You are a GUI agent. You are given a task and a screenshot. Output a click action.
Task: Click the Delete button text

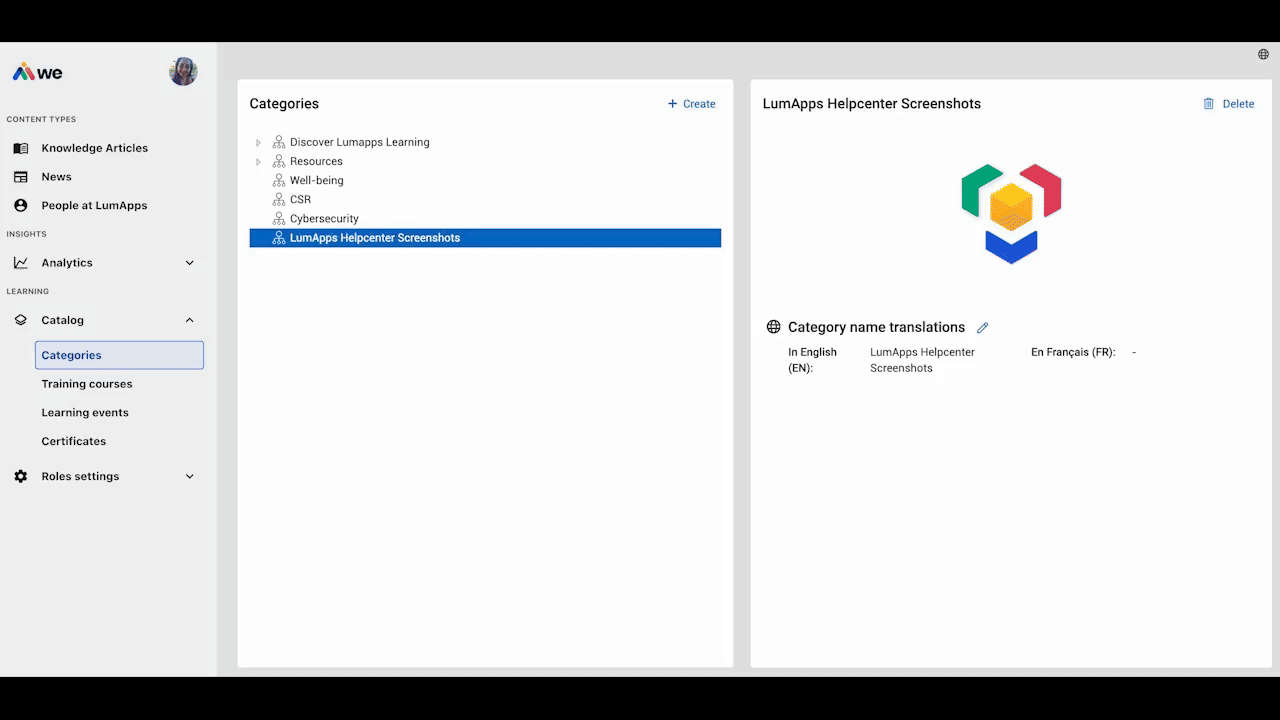[x=1238, y=104]
